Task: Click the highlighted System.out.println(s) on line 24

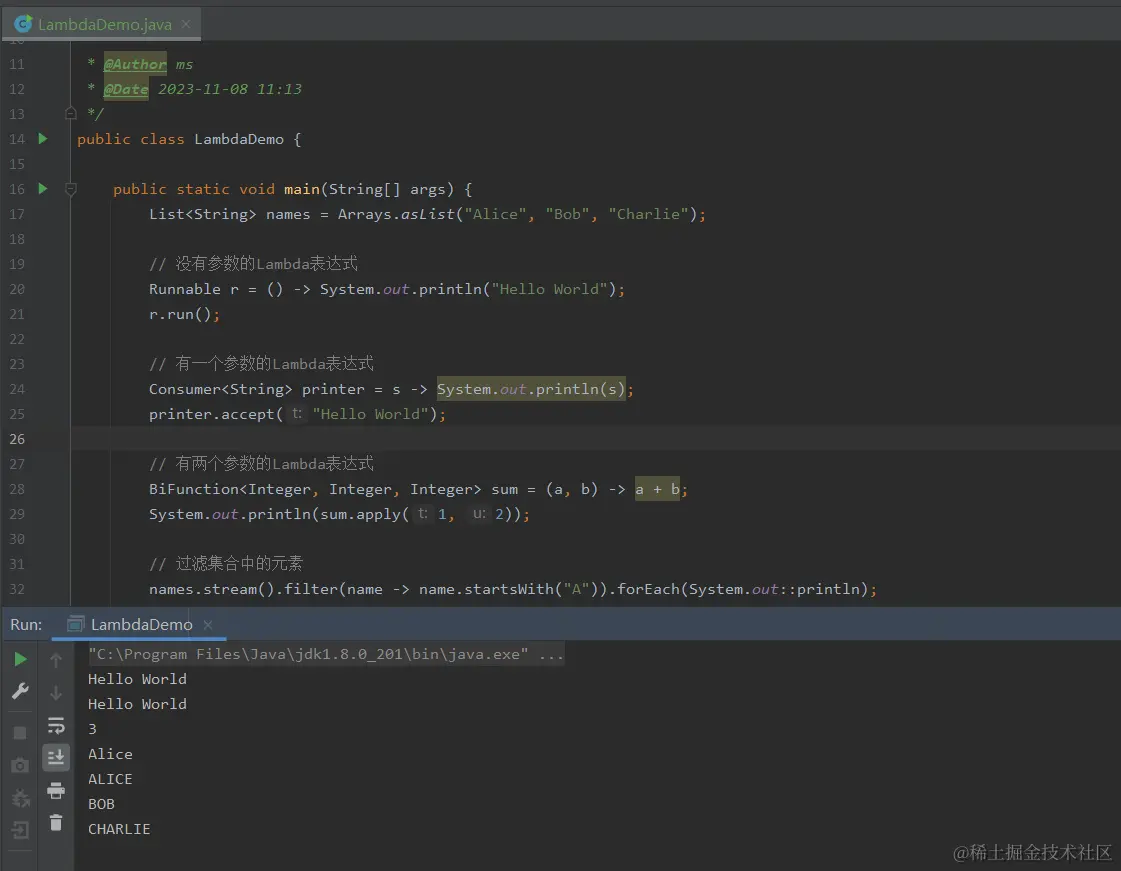Action: (x=531, y=389)
